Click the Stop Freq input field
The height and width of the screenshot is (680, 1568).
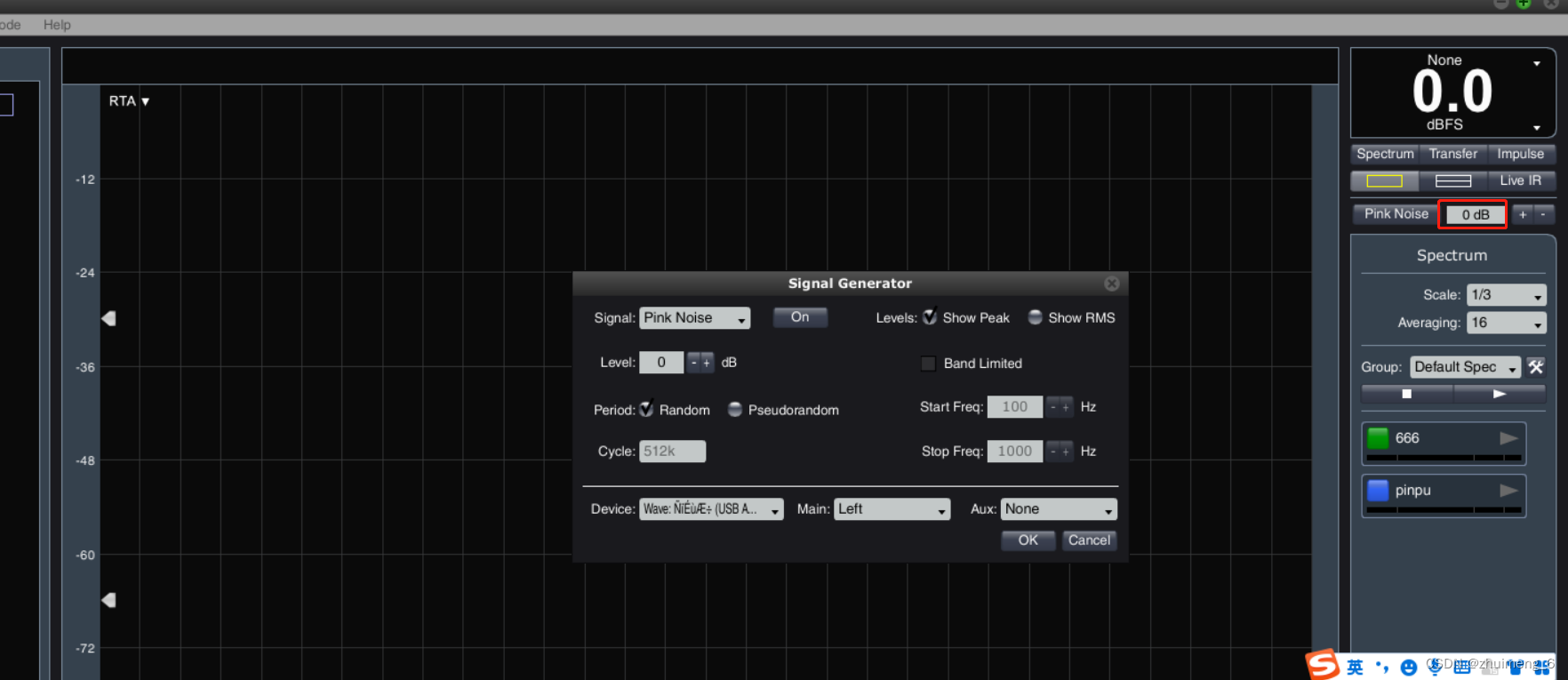[1015, 452]
